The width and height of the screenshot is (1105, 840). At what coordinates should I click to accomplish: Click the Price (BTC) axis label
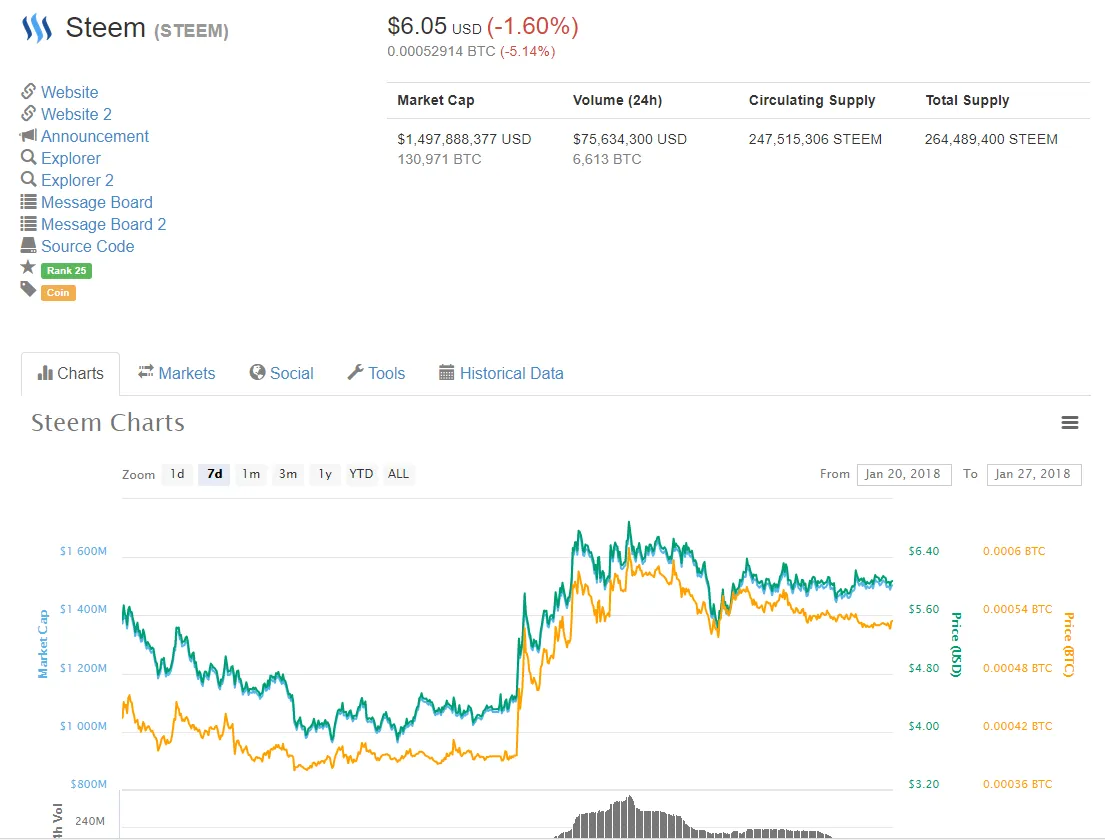(x=1068, y=644)
